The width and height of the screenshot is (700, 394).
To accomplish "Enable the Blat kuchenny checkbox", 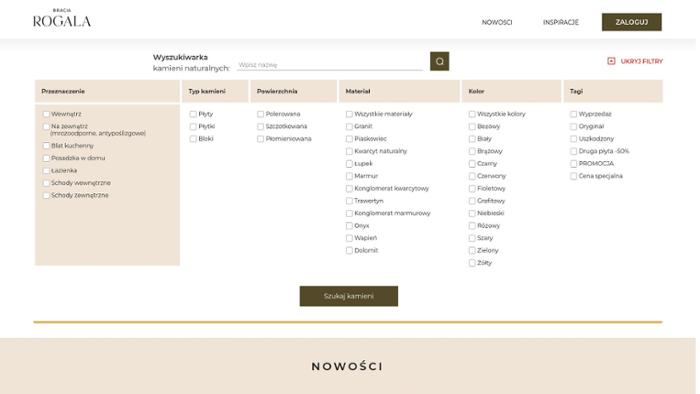I will (x=46, y=146).
